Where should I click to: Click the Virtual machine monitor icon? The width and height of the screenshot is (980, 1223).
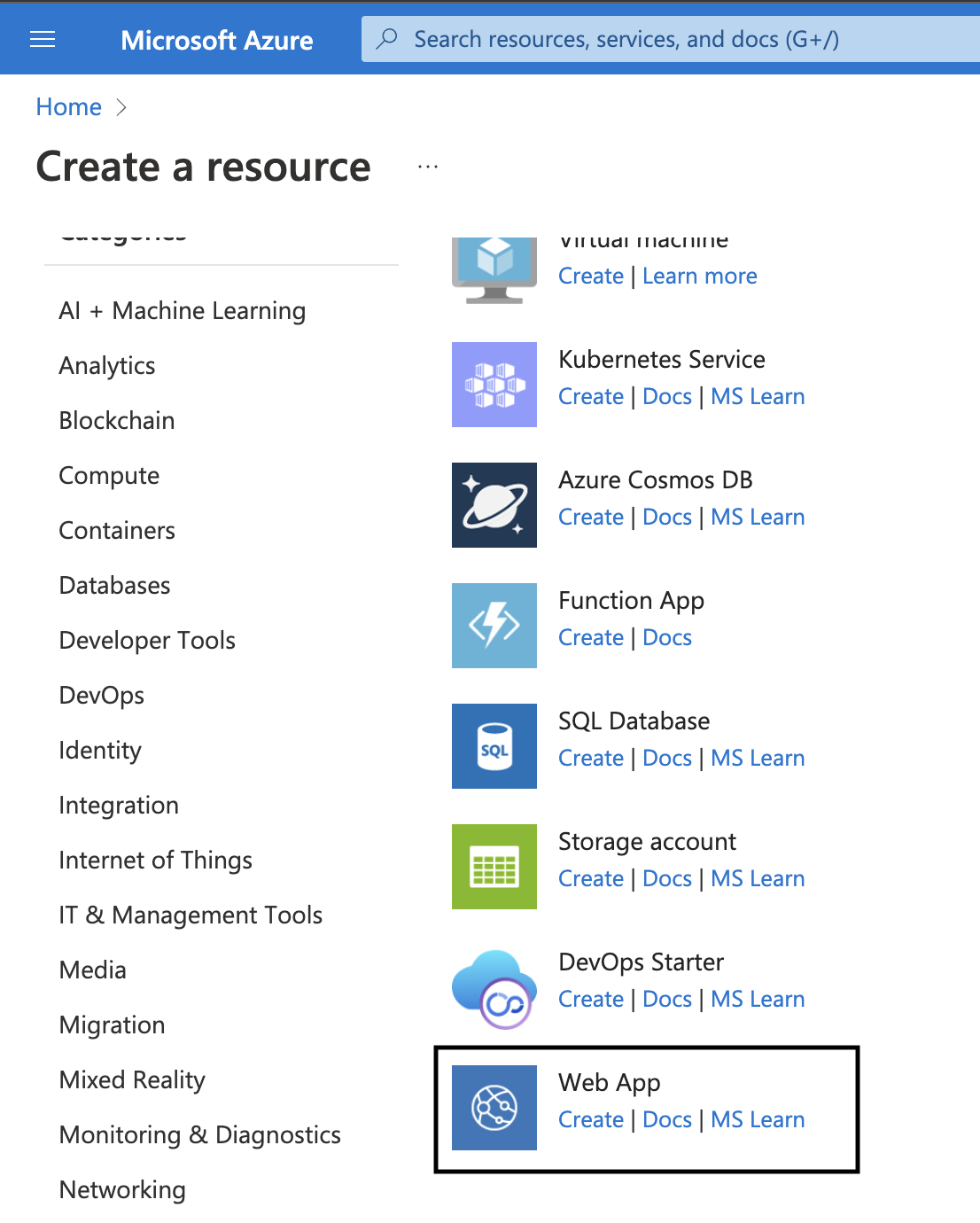[x=494, y=269]
